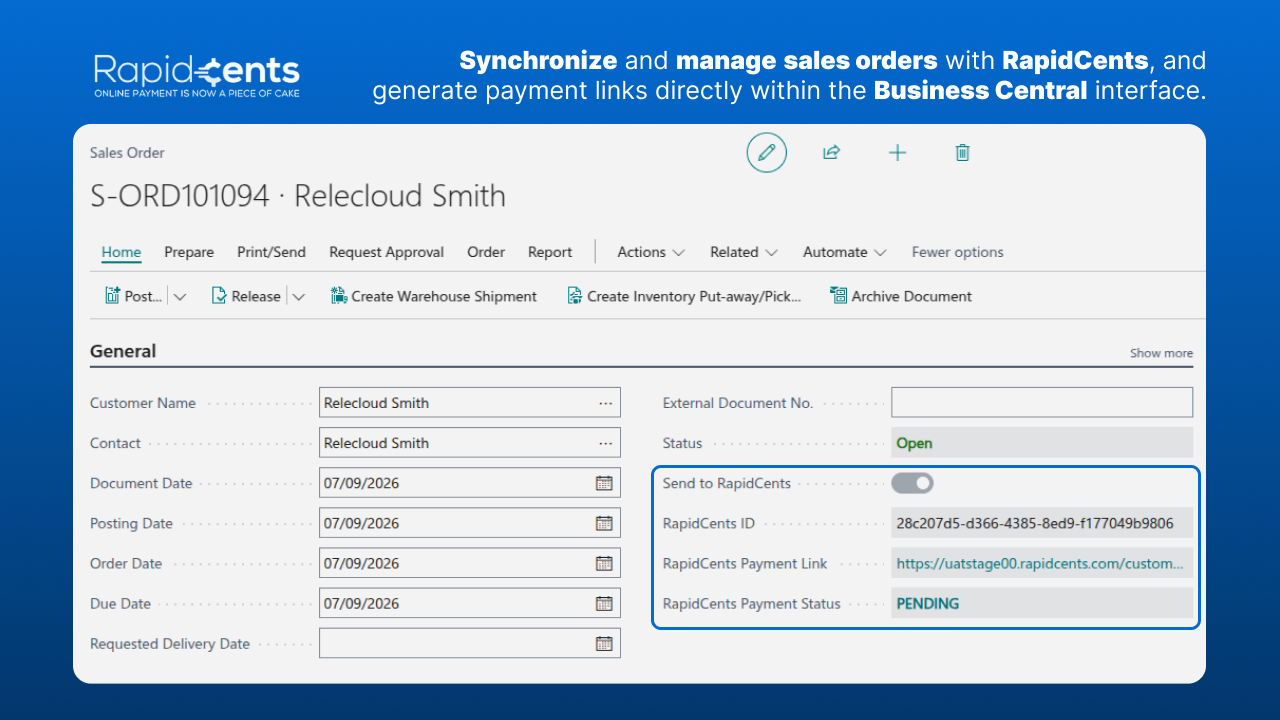Click the Post action icon
The width and height of the screenshot is (1280, 720).
(x=112, y=296)
